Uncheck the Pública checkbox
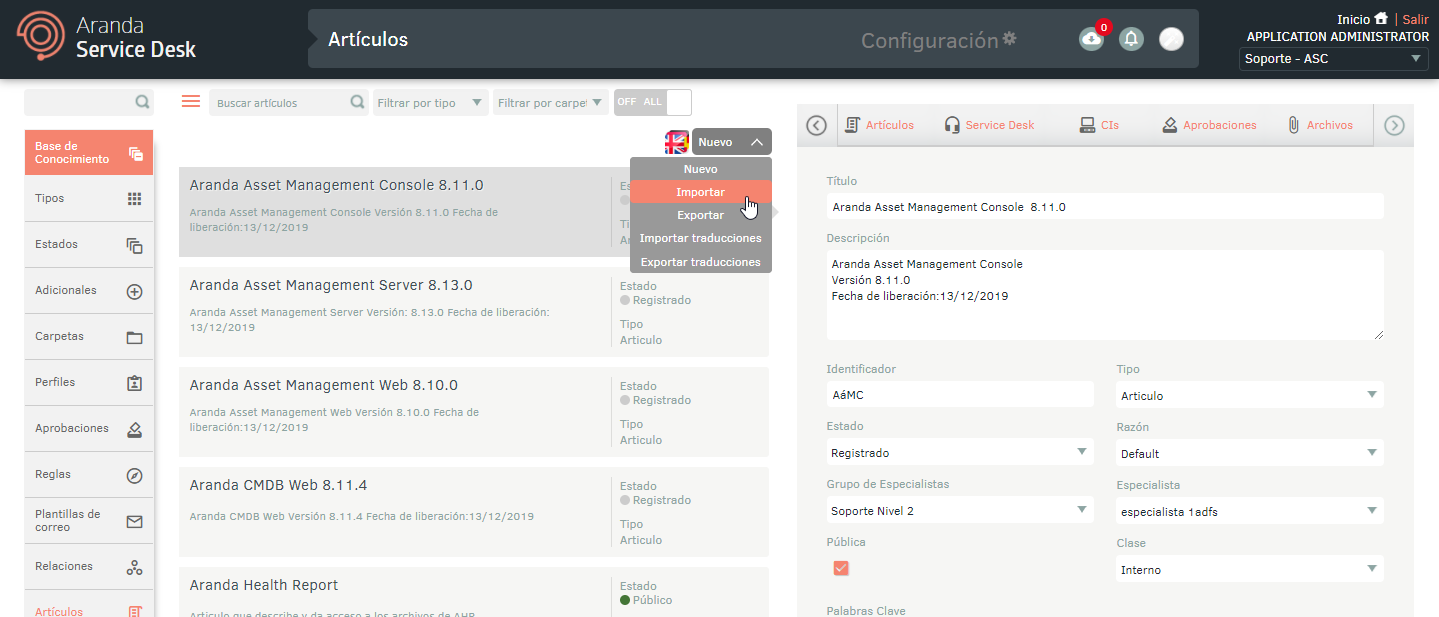 pos(841,568)
